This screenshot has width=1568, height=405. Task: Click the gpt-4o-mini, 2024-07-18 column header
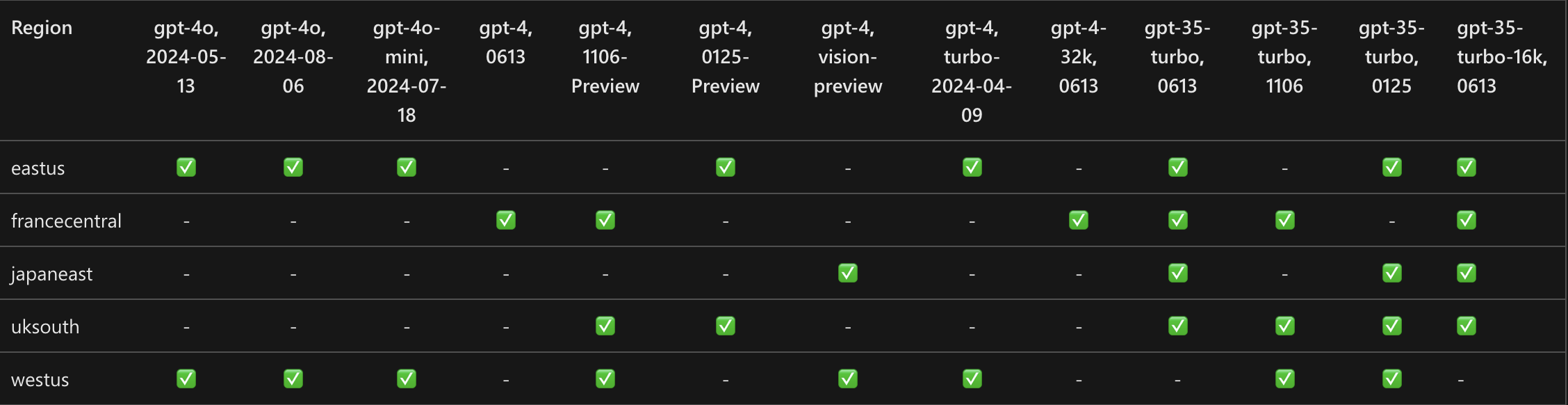(407, 71)
